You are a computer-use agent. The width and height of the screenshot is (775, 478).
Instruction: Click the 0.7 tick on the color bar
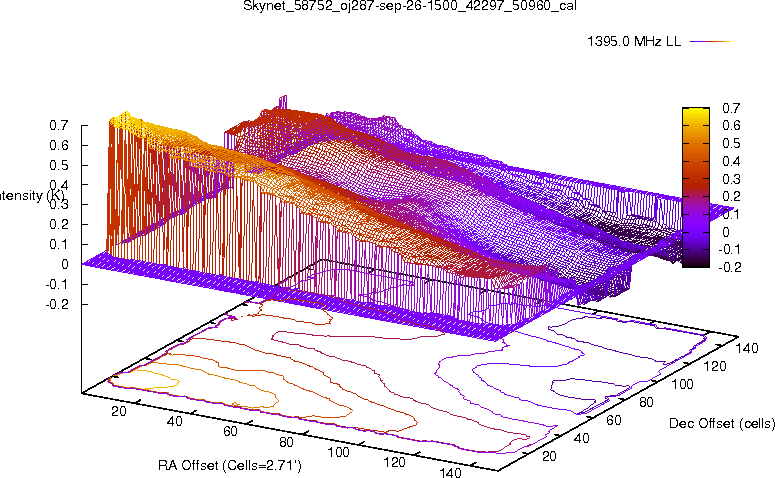click(731, 108)
